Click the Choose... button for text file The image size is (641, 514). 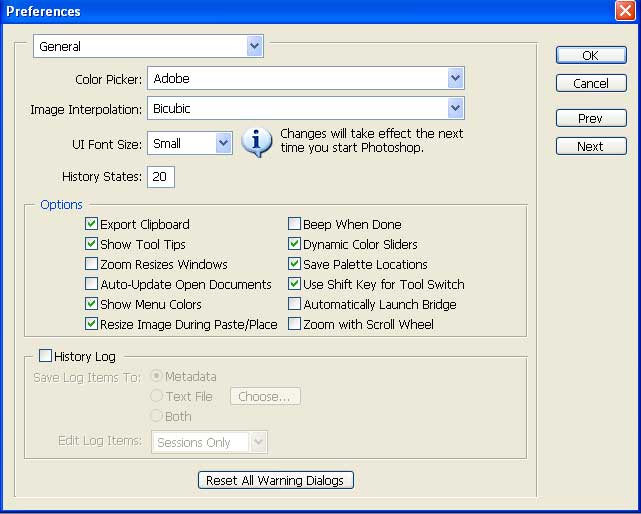pos(265,396)
